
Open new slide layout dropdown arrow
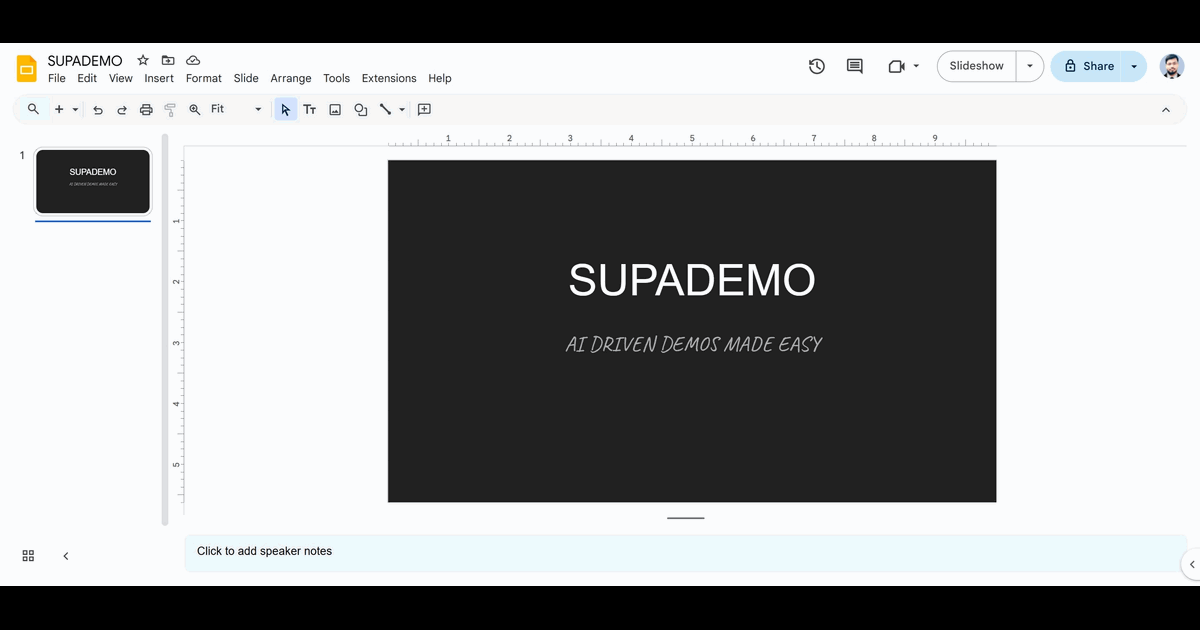[75, 109]
